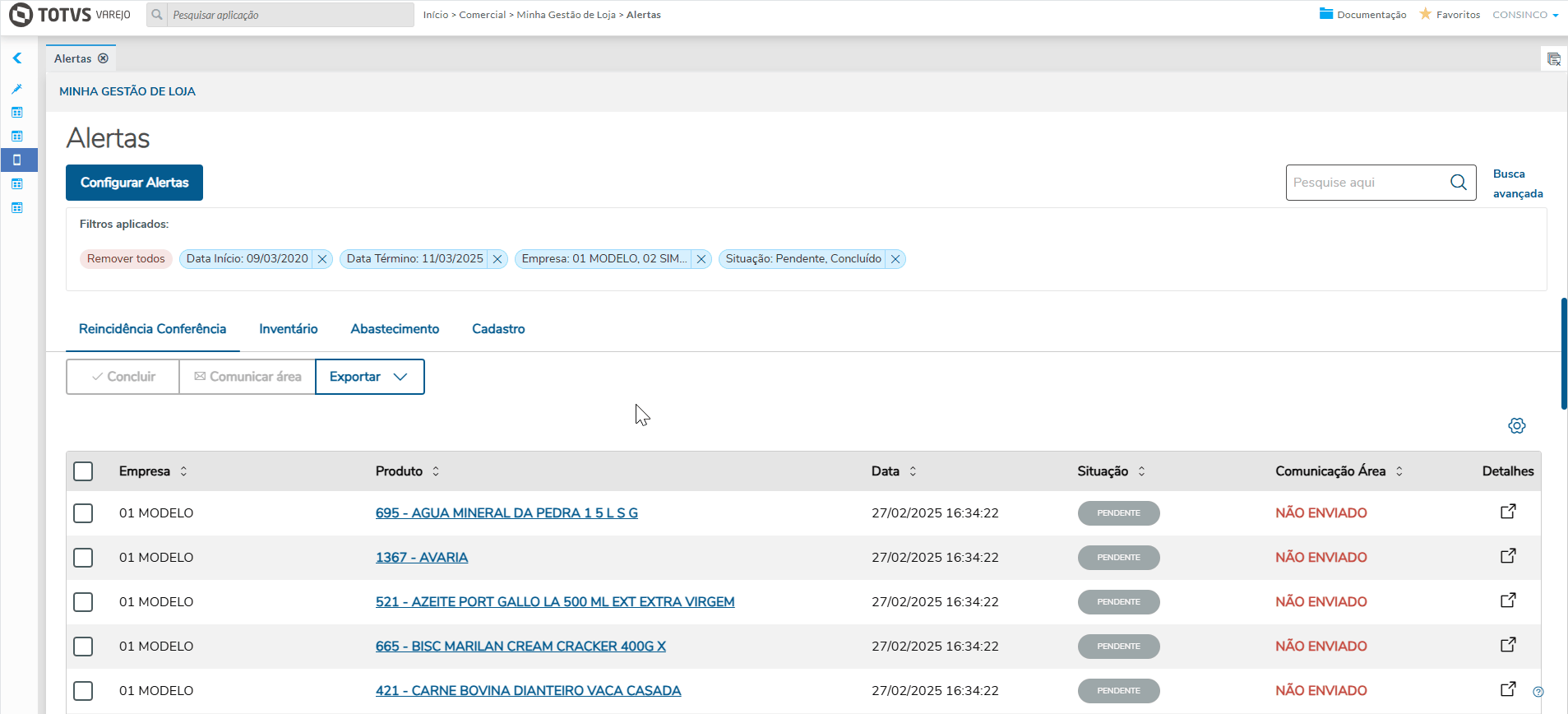
Task: Click the Concluir button
Action: coord(123,377)
